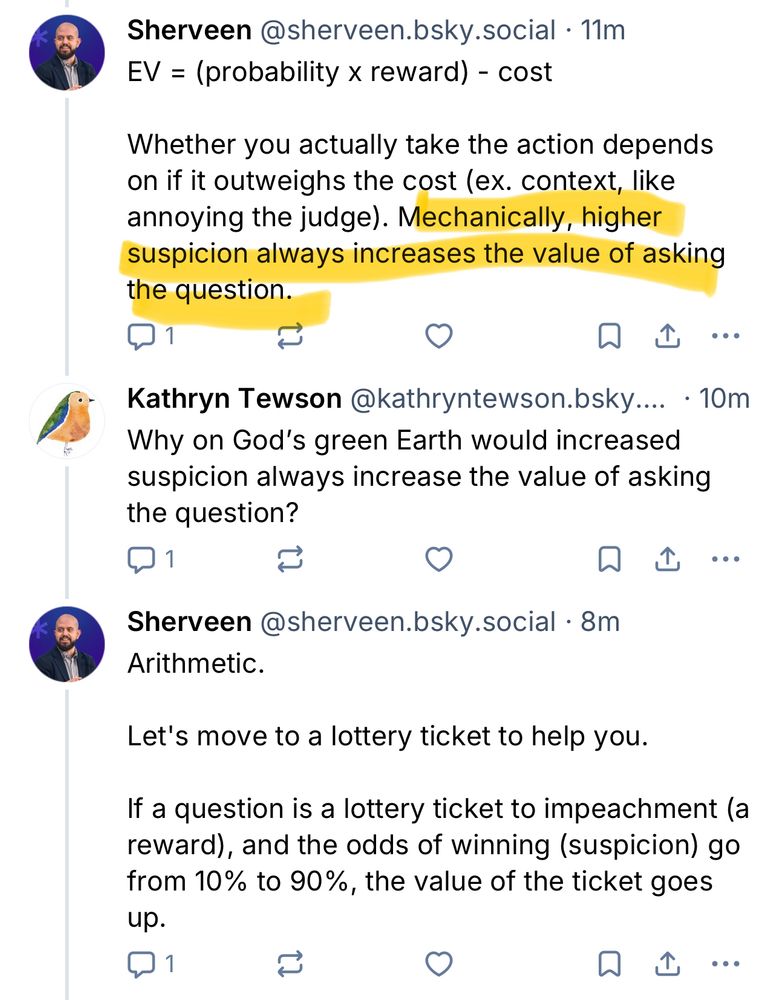Share Sherveen's top post
The height and width of the screenshot is (1000, 780).
pyautogui.click(x=667, y=335)
